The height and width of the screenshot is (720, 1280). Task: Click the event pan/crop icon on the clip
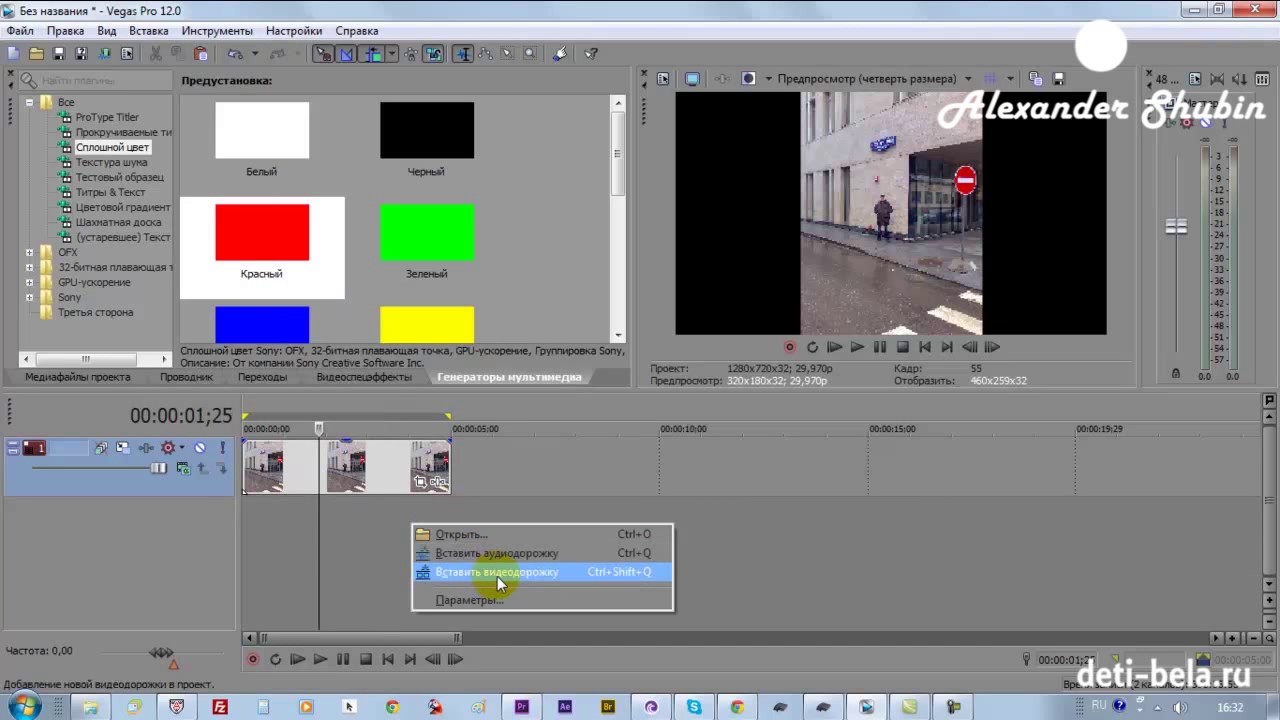(x=421, y=482)
